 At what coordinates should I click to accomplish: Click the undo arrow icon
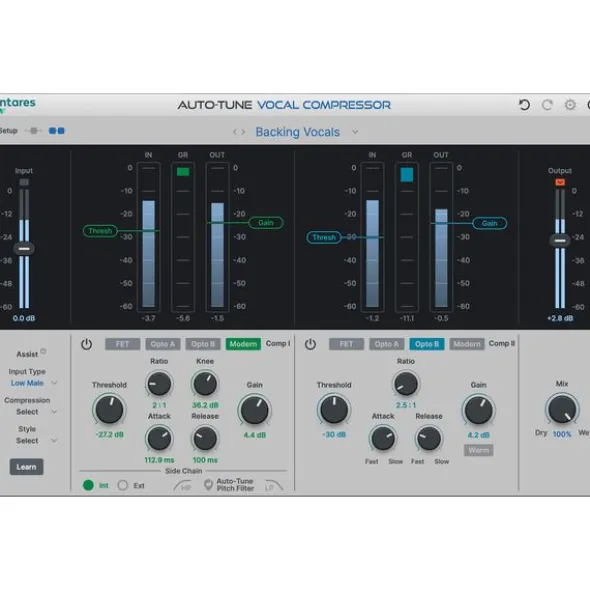coord(524,104)
